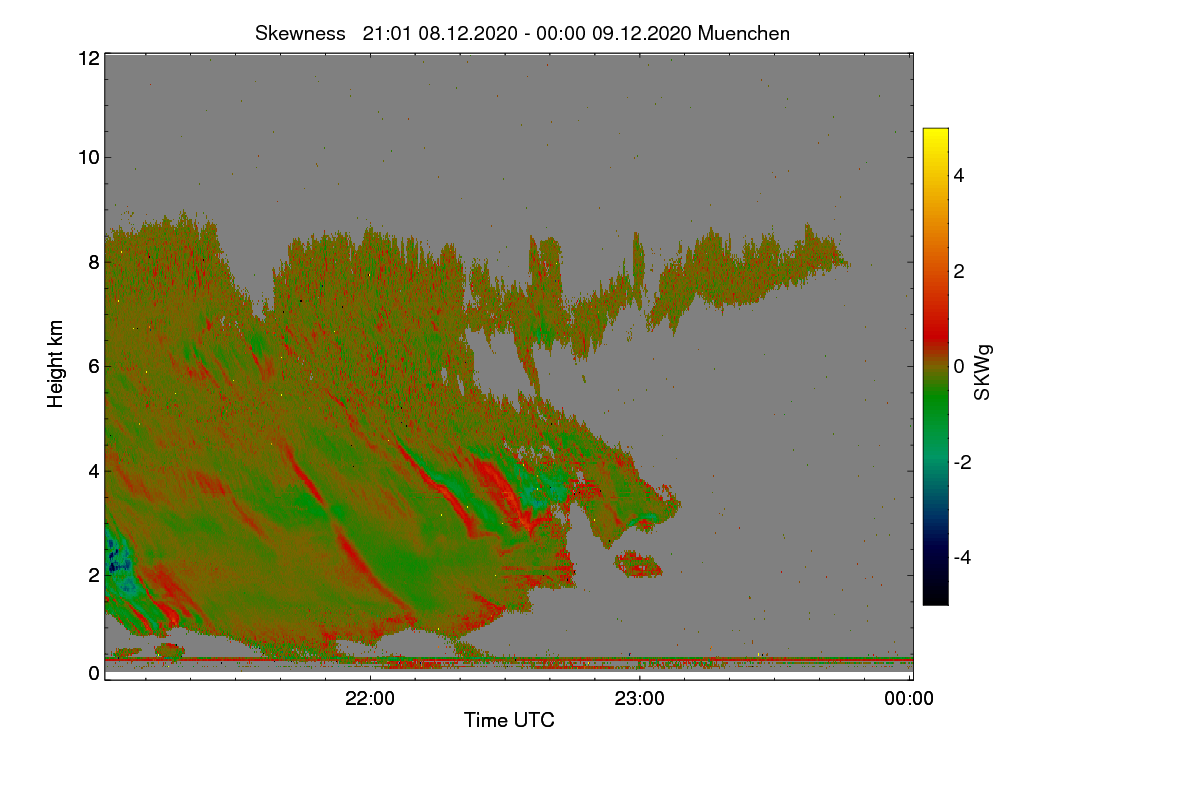Click the colorbar tick label -4
Screen dimensions: 1200x800
coord(962,557)
